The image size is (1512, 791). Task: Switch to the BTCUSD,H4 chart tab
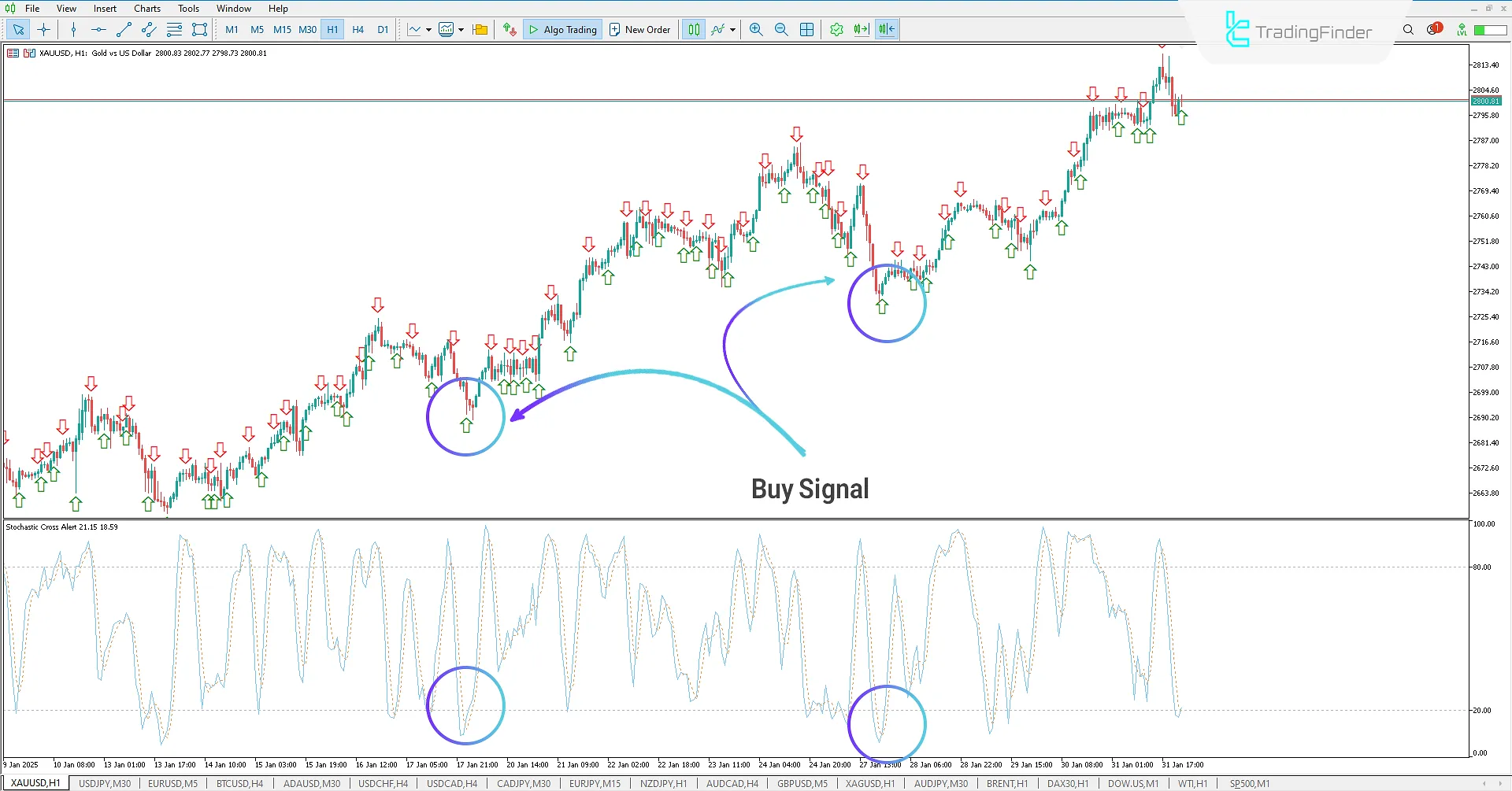click(x=239, y=783)
